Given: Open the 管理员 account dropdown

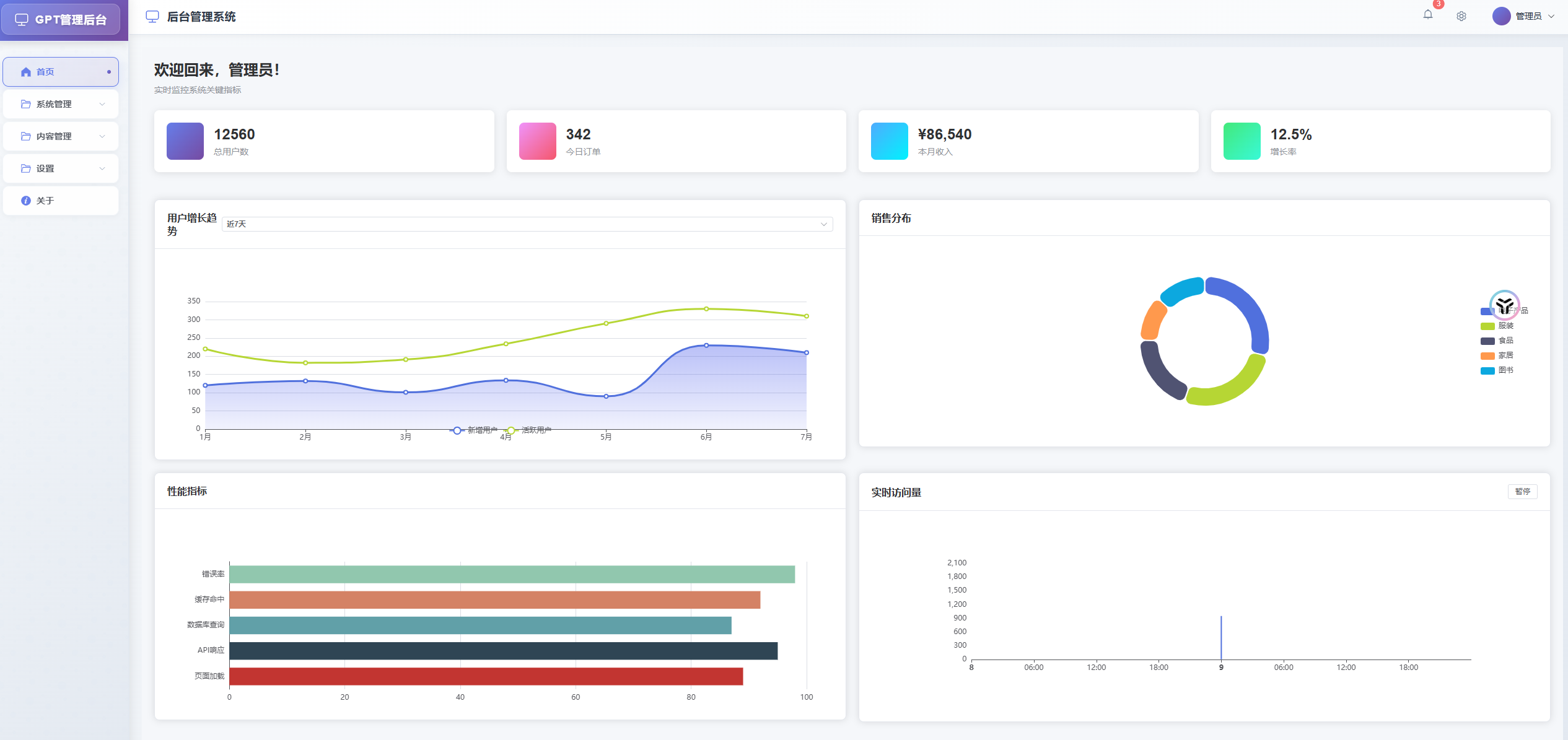Looking at the screenshot, I should [1528, 16].
